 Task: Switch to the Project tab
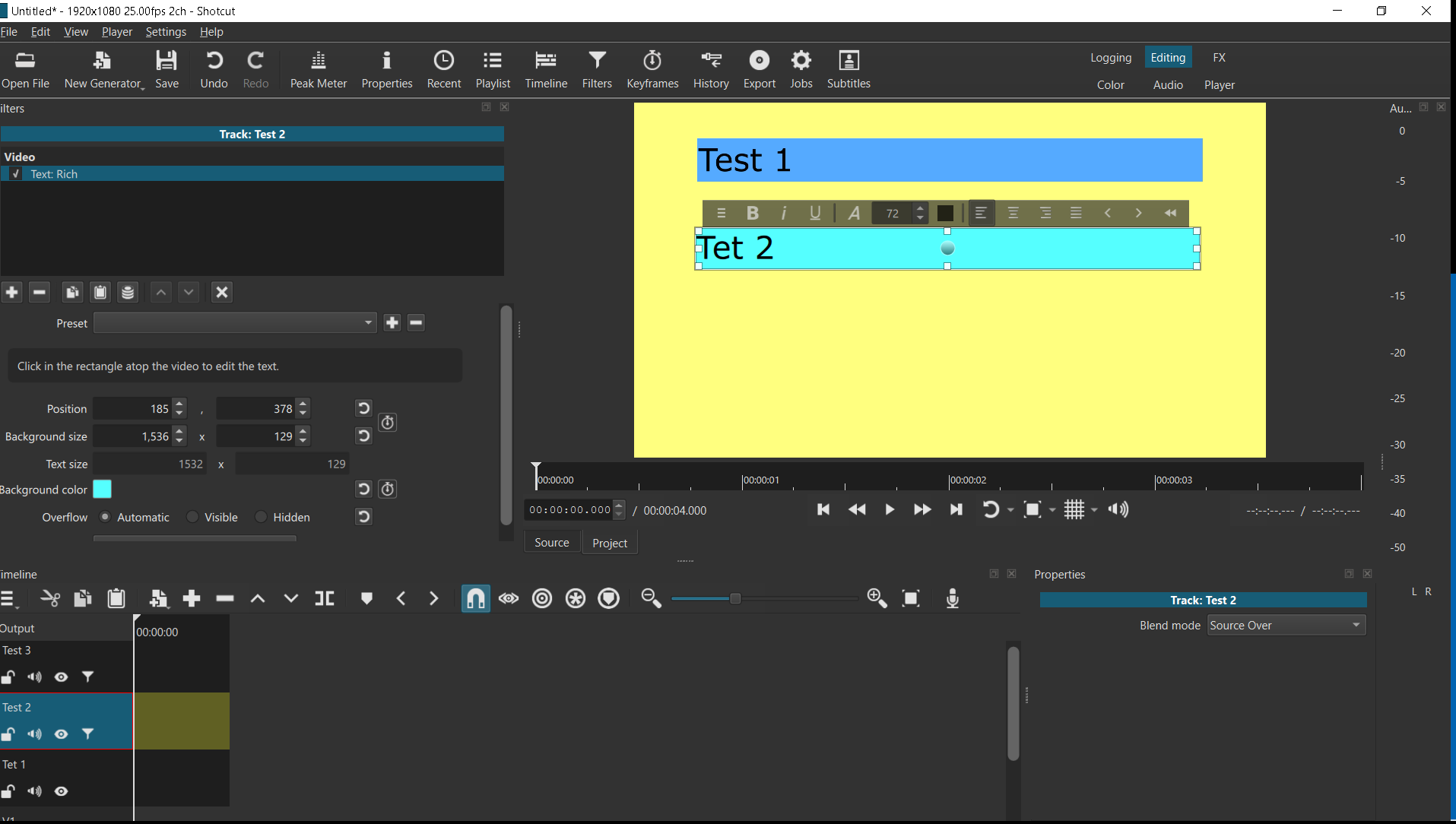(609, 543)
